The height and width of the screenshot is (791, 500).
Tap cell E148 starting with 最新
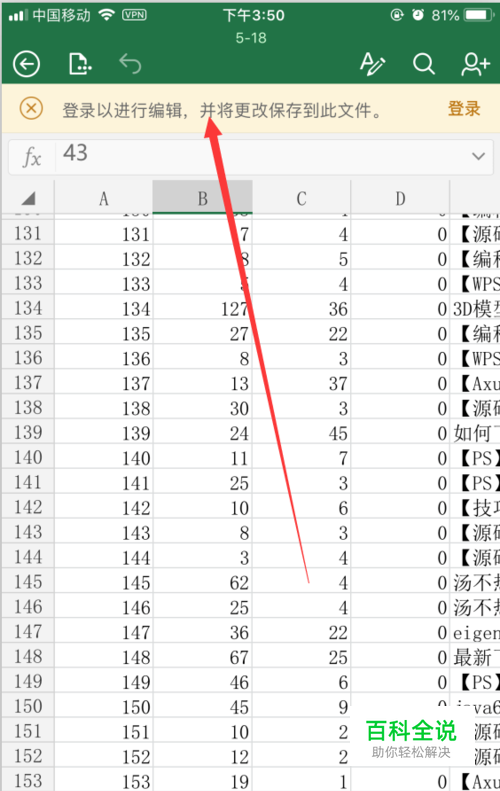tap(475, 656)
